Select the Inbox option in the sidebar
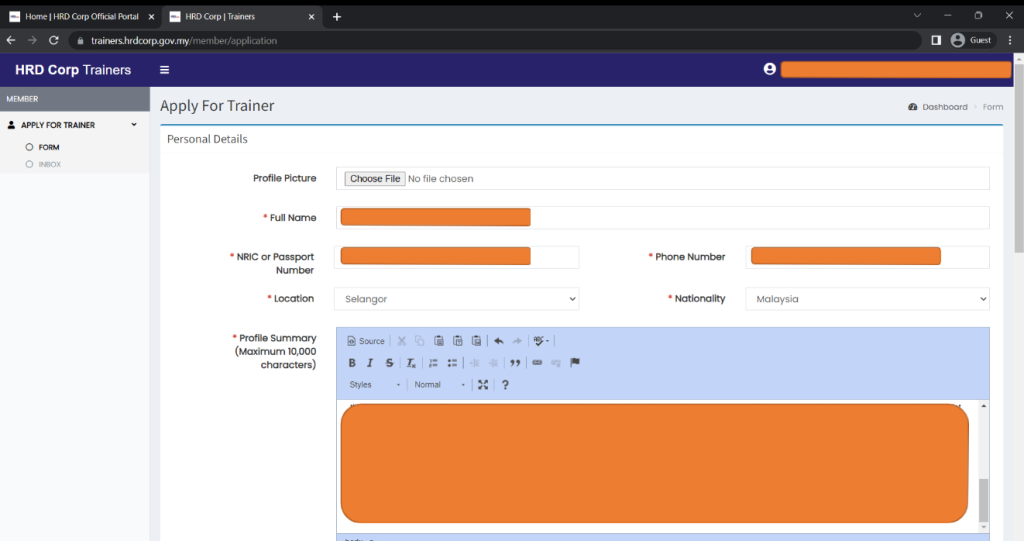Screen dimensions: 1024x541 49,164
